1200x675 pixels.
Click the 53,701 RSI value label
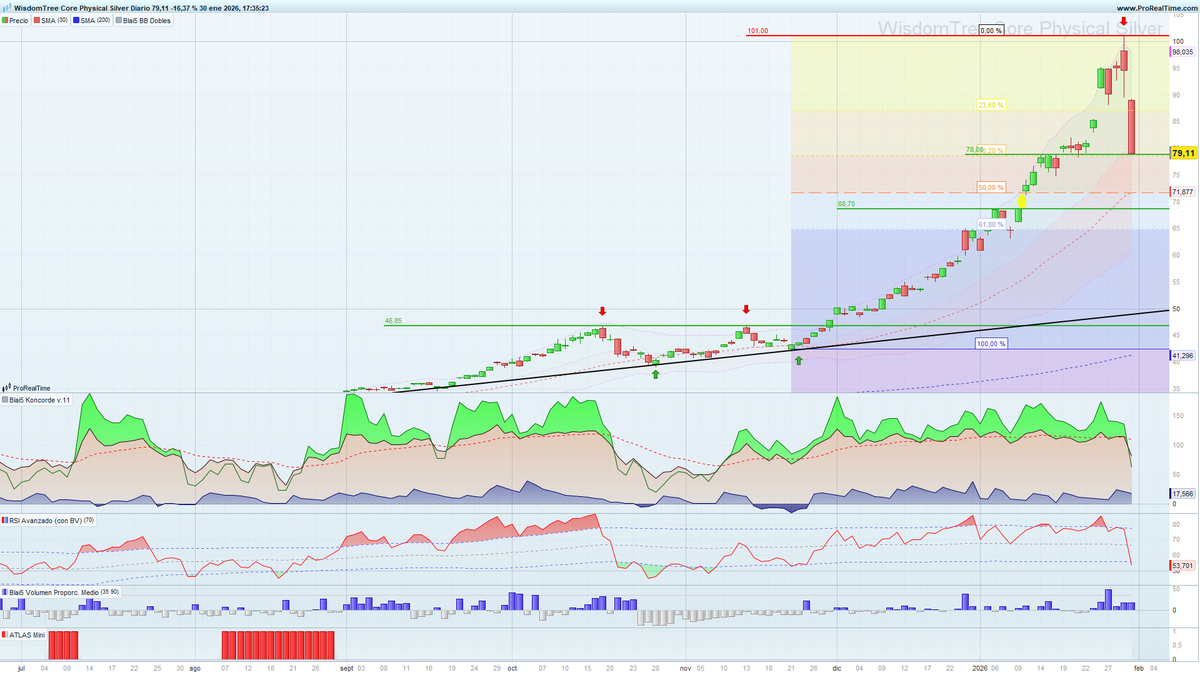pyautogui.click(x=1182, y=565)
